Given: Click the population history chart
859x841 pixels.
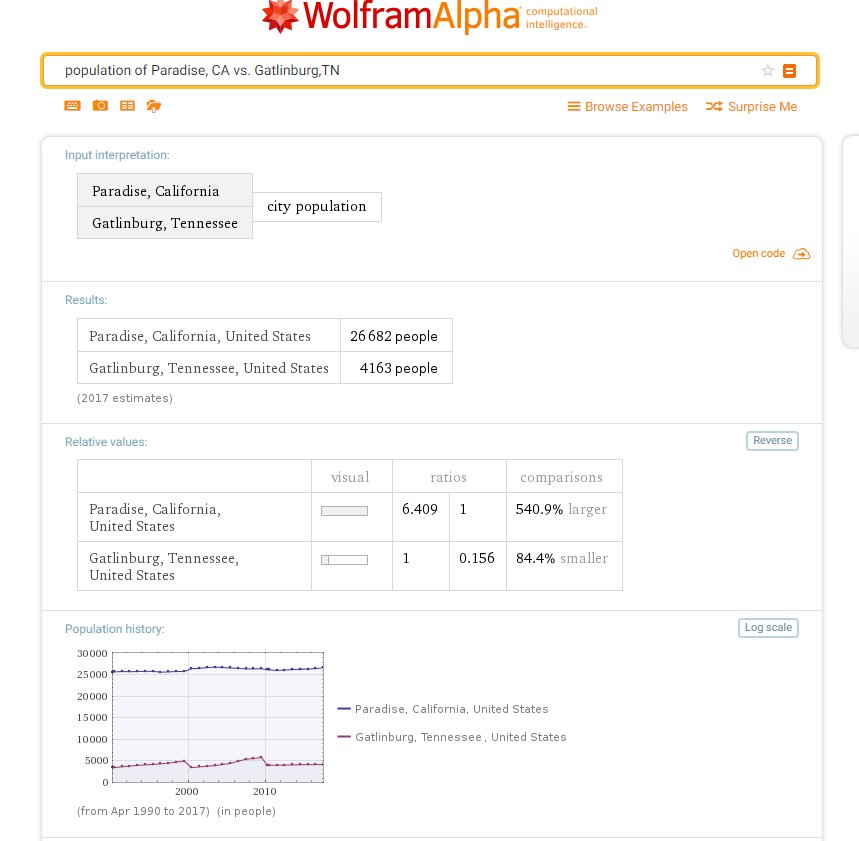Looking at the screenshot, I should (217, 717).
